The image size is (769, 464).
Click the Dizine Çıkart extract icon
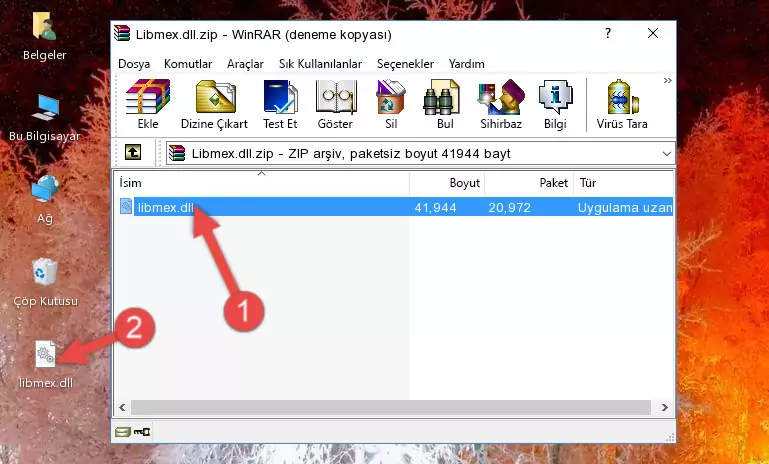point(214,104)
